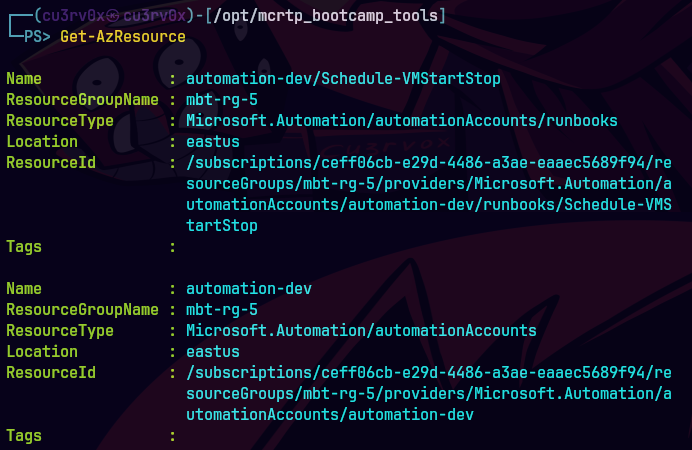Click second record's mbt-rg-5 resource group value
The width and height of the screenshot is (692, 450).
click(222, 310)
